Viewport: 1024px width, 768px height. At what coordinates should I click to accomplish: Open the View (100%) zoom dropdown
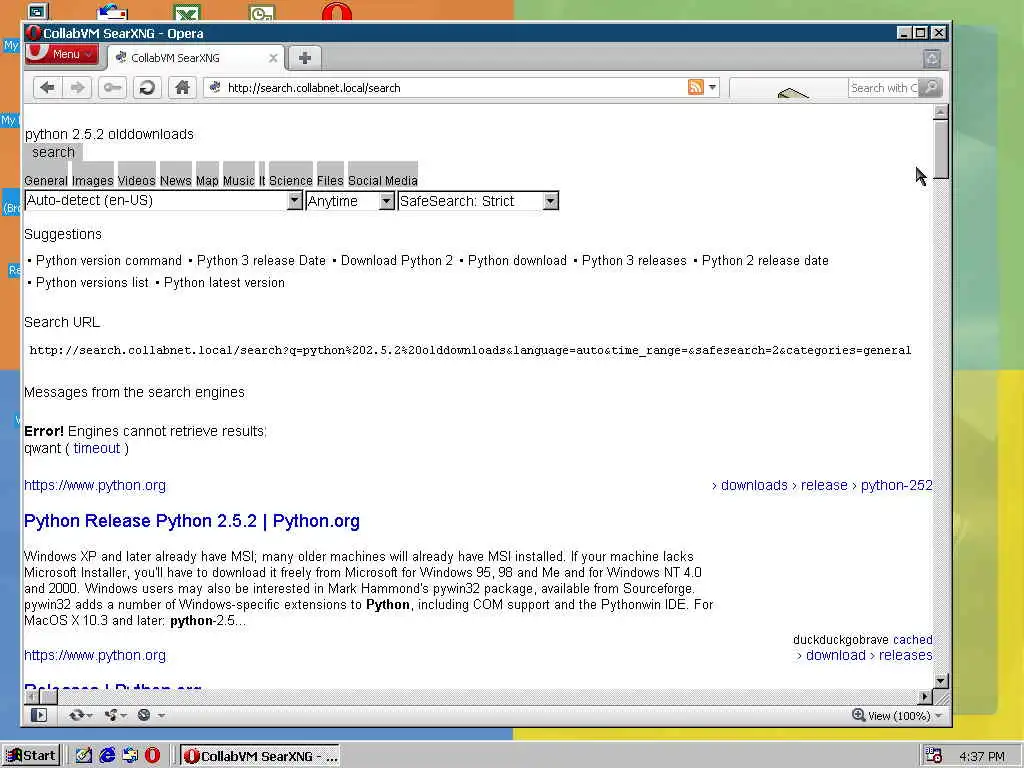click(905, 716)
